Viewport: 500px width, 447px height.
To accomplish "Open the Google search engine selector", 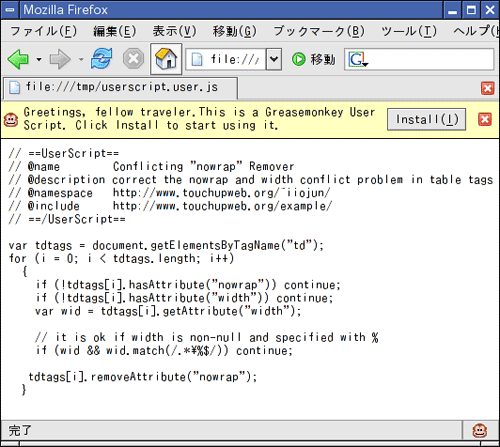I will click(x=358, y=60).
